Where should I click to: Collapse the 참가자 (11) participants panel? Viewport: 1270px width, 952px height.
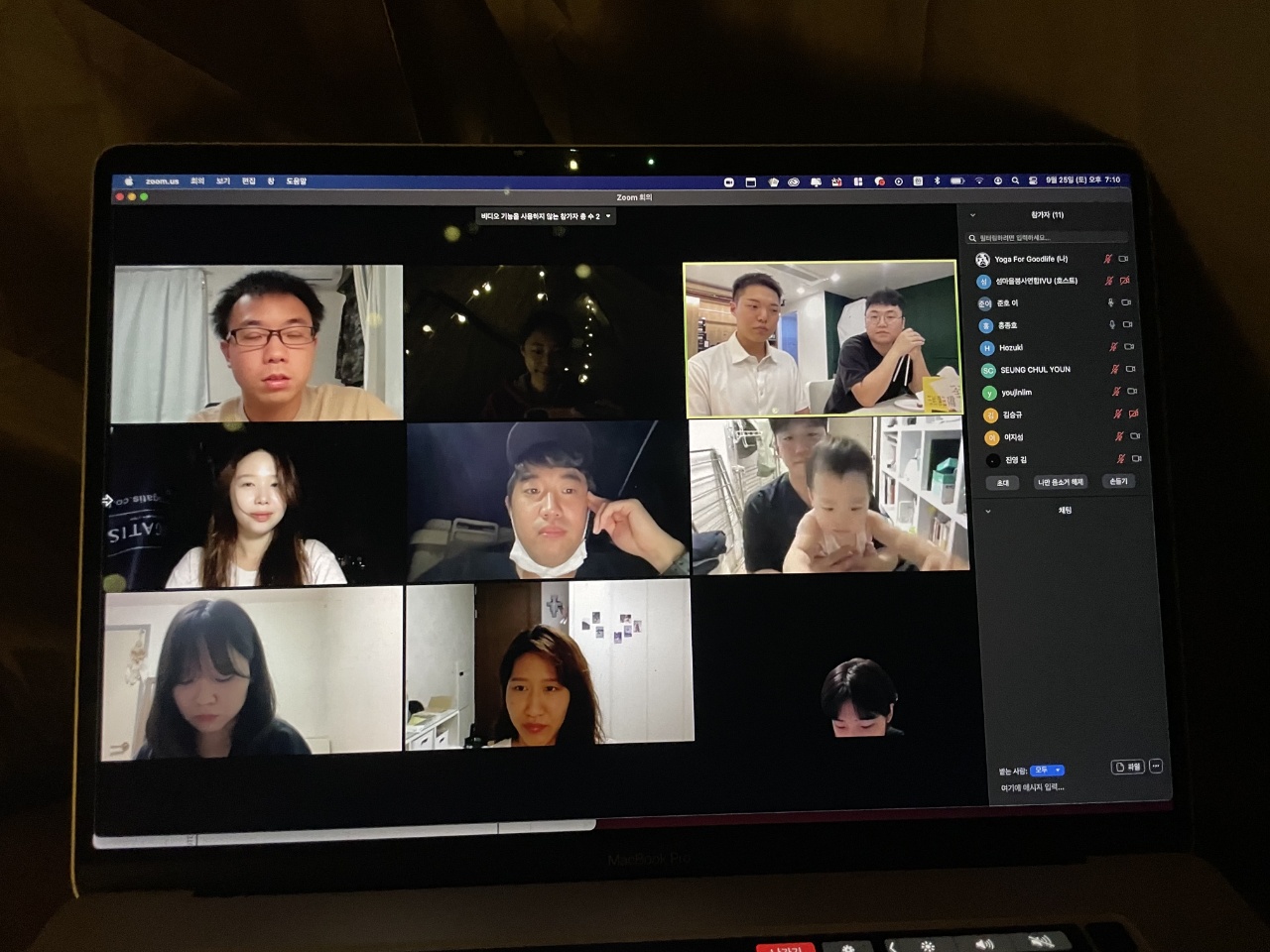972,215
